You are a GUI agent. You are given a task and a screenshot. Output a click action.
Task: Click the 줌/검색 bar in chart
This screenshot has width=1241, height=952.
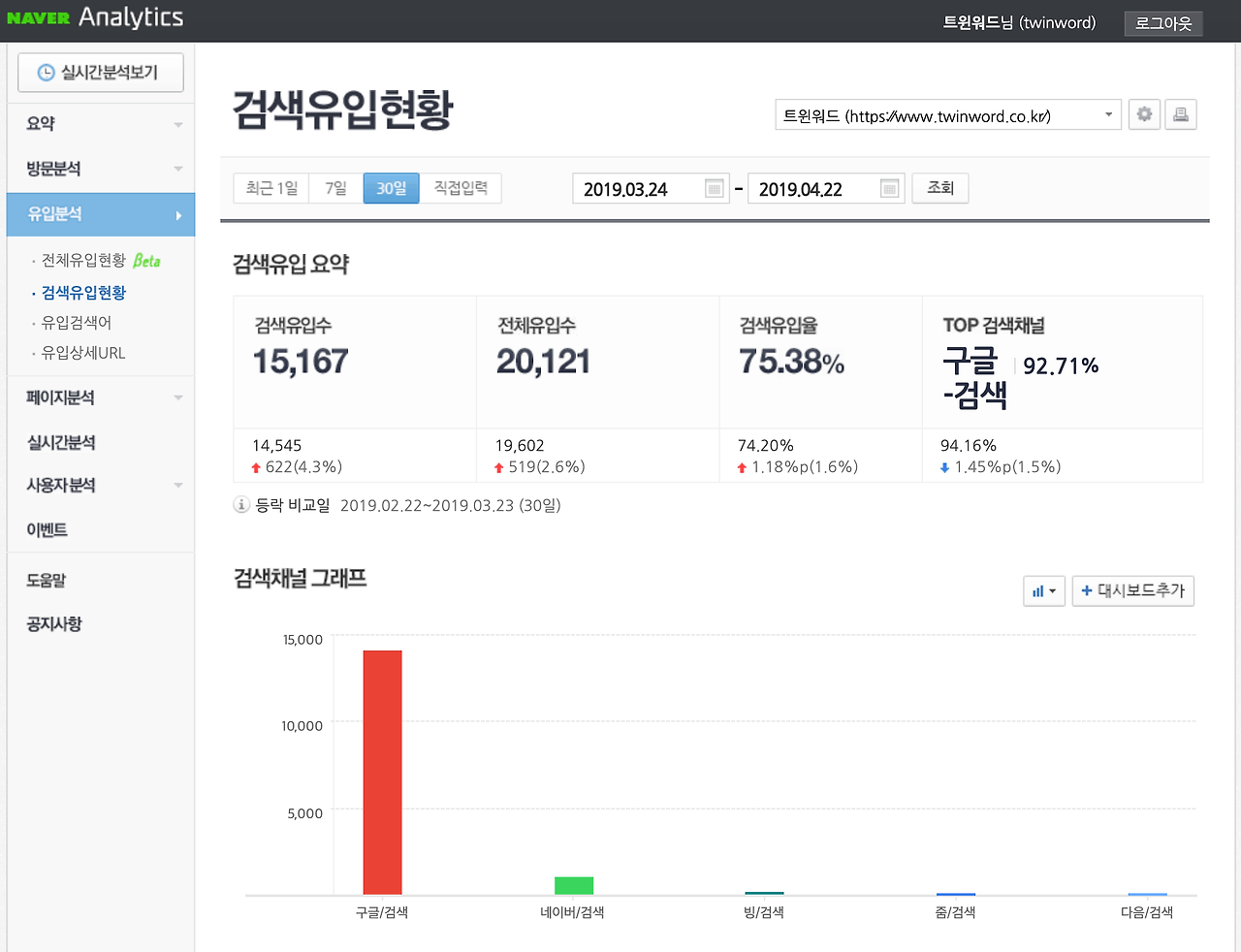pos(956,894)
